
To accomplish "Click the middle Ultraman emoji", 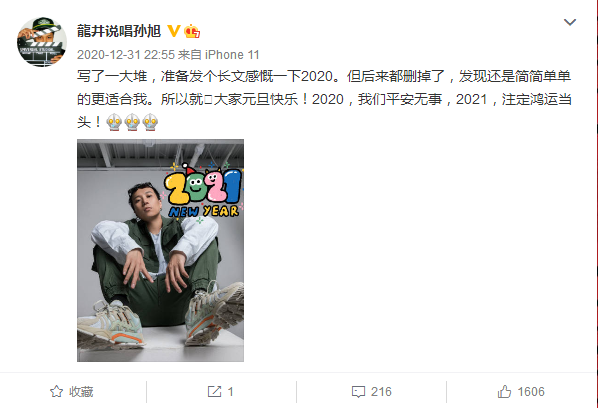I will click(x=132, y=122).
